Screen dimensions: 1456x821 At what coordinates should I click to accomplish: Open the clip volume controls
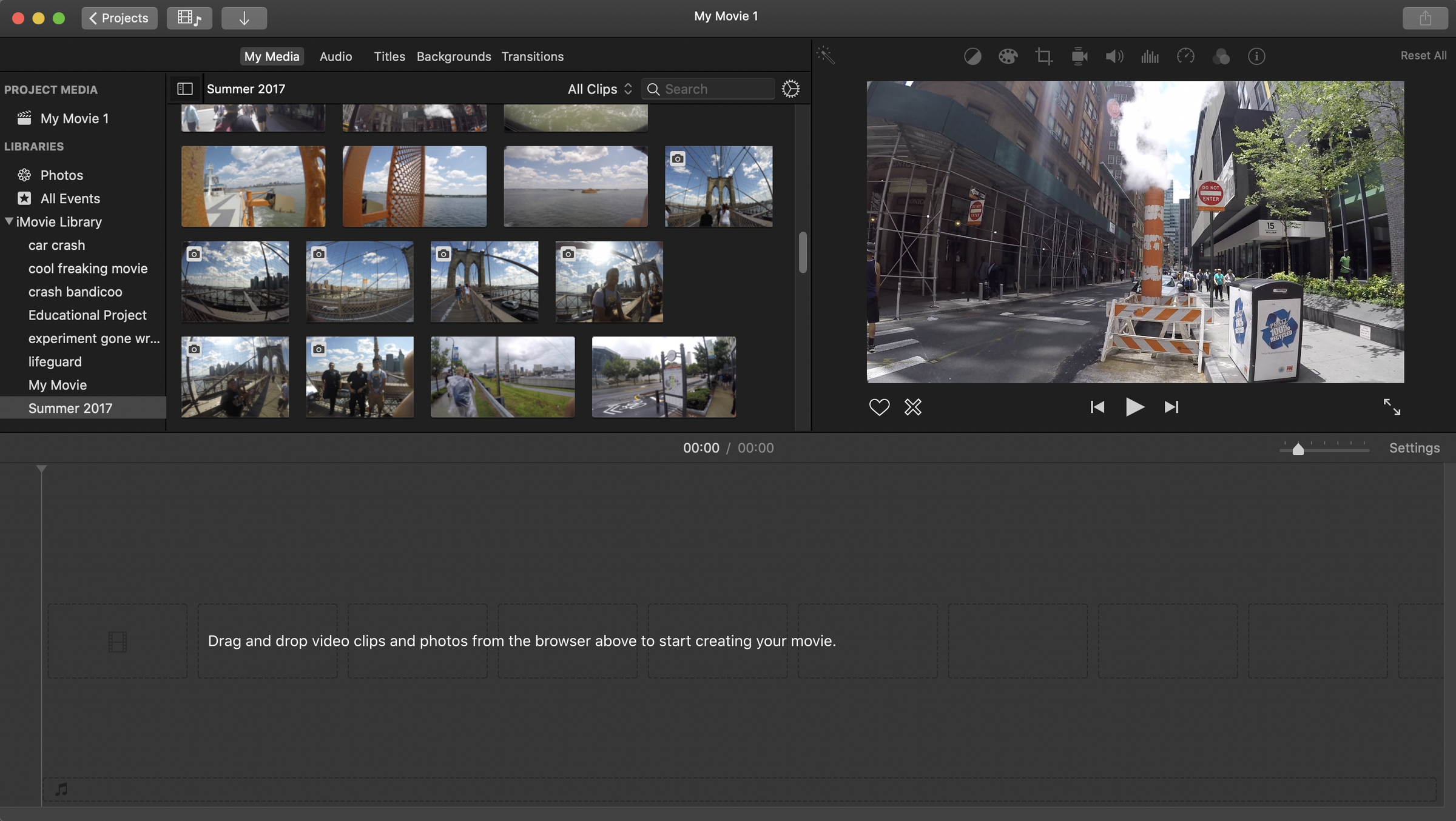coord(1113,56)
